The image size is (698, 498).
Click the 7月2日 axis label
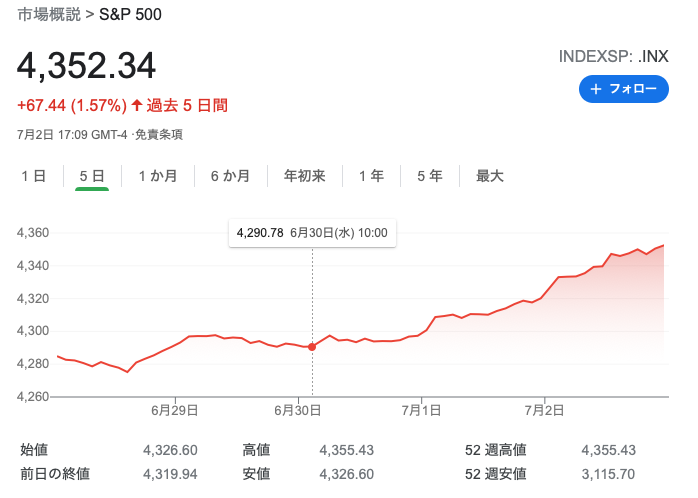[x=544, y=410]
